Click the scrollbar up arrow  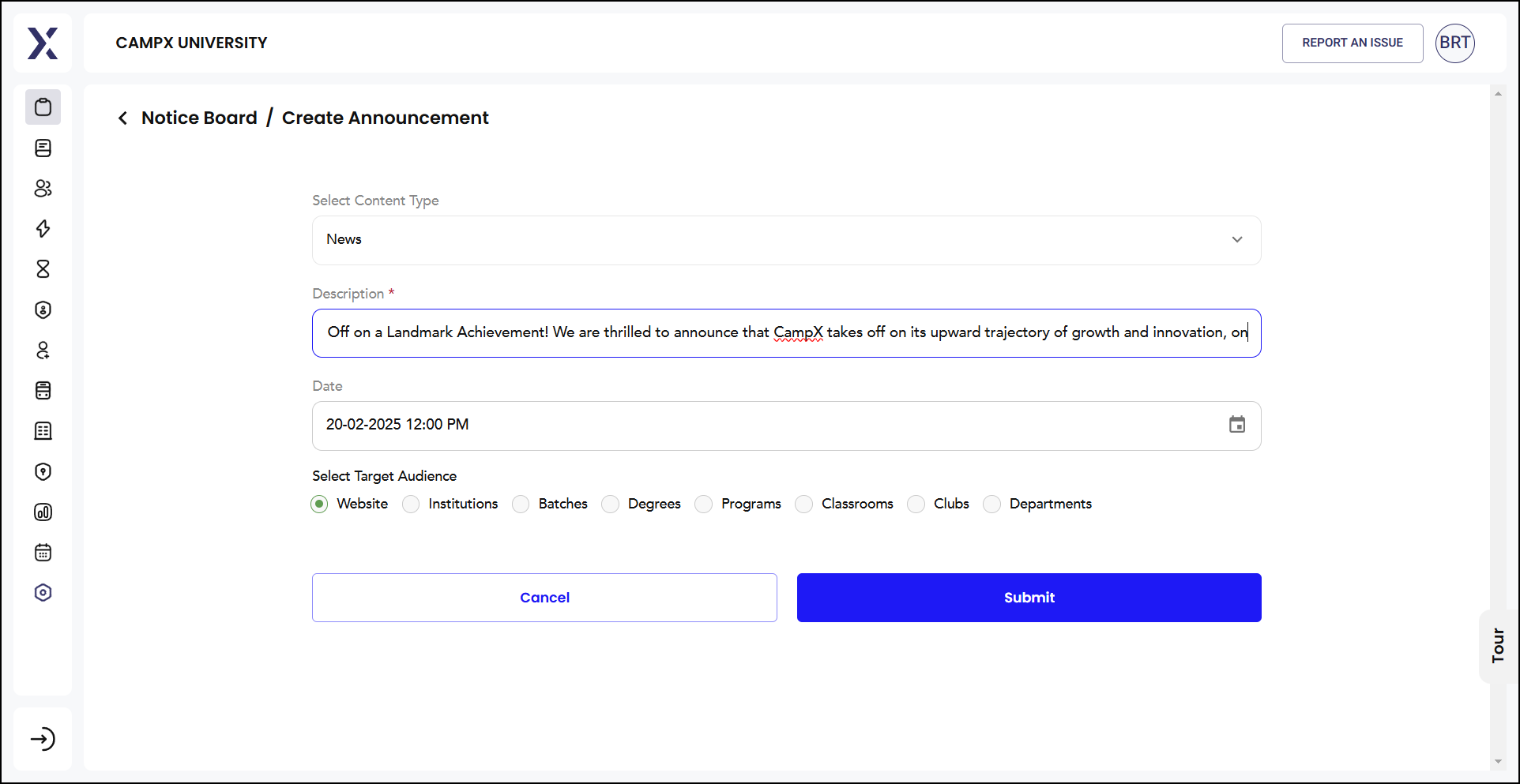(x=1498, y=94)
